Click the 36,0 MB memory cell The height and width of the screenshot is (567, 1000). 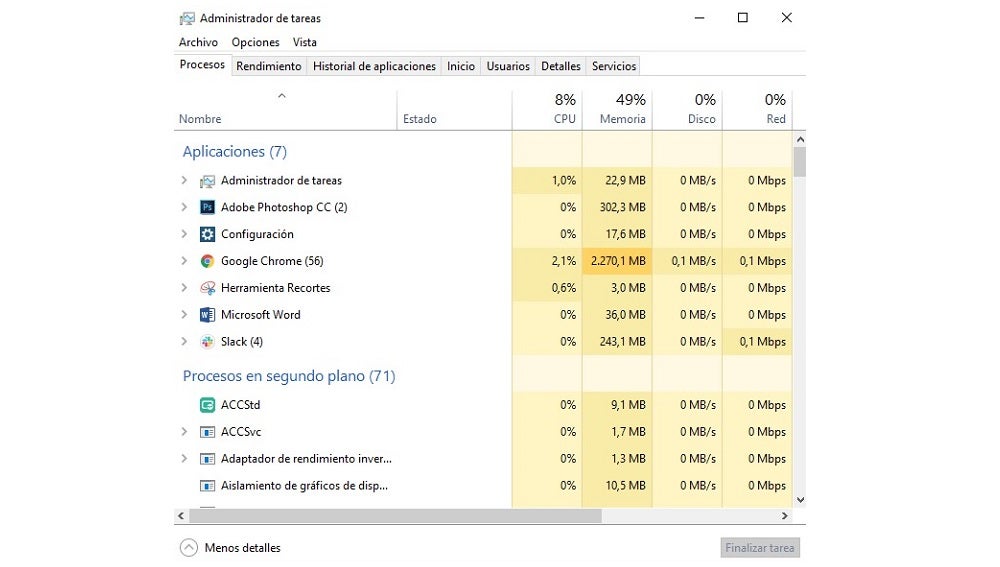coord(617,314)
